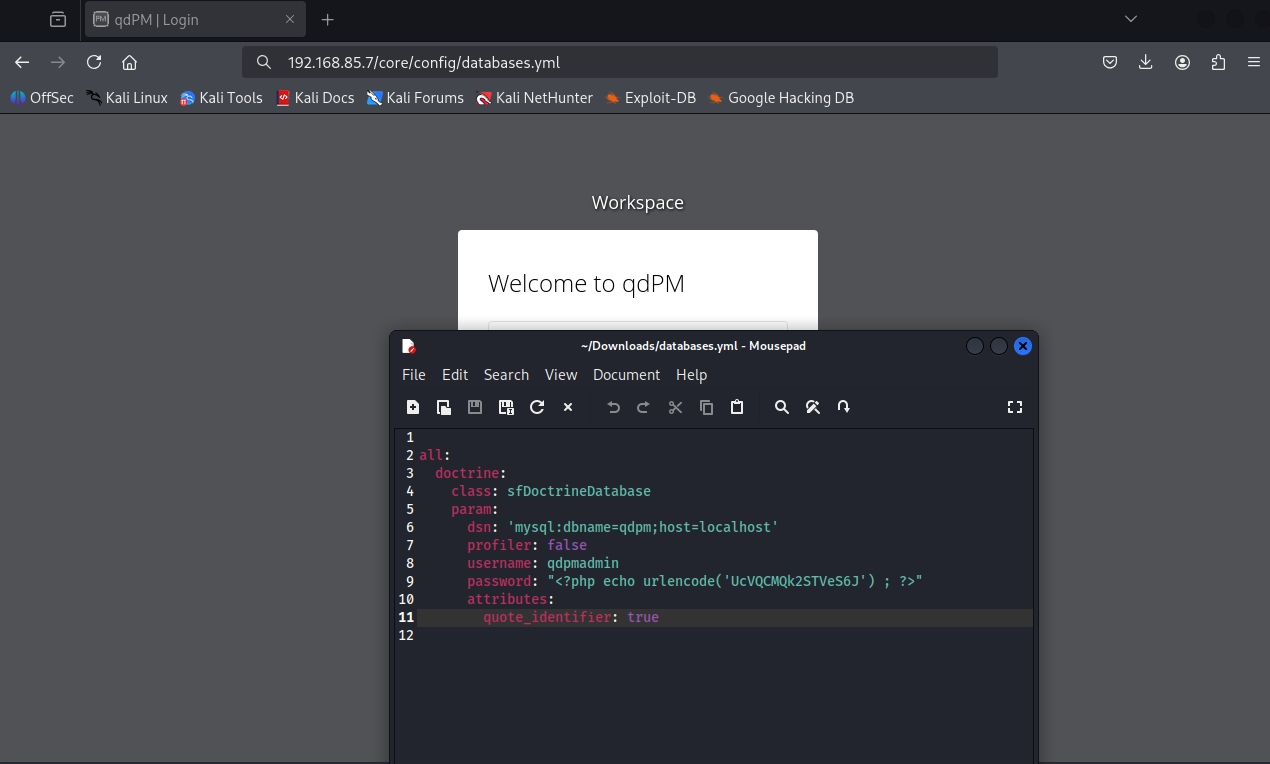Open the Kali Tools bookmark
Viewport: 1270px width, 764px height.
pyautogui.click(x=221, y=98)
